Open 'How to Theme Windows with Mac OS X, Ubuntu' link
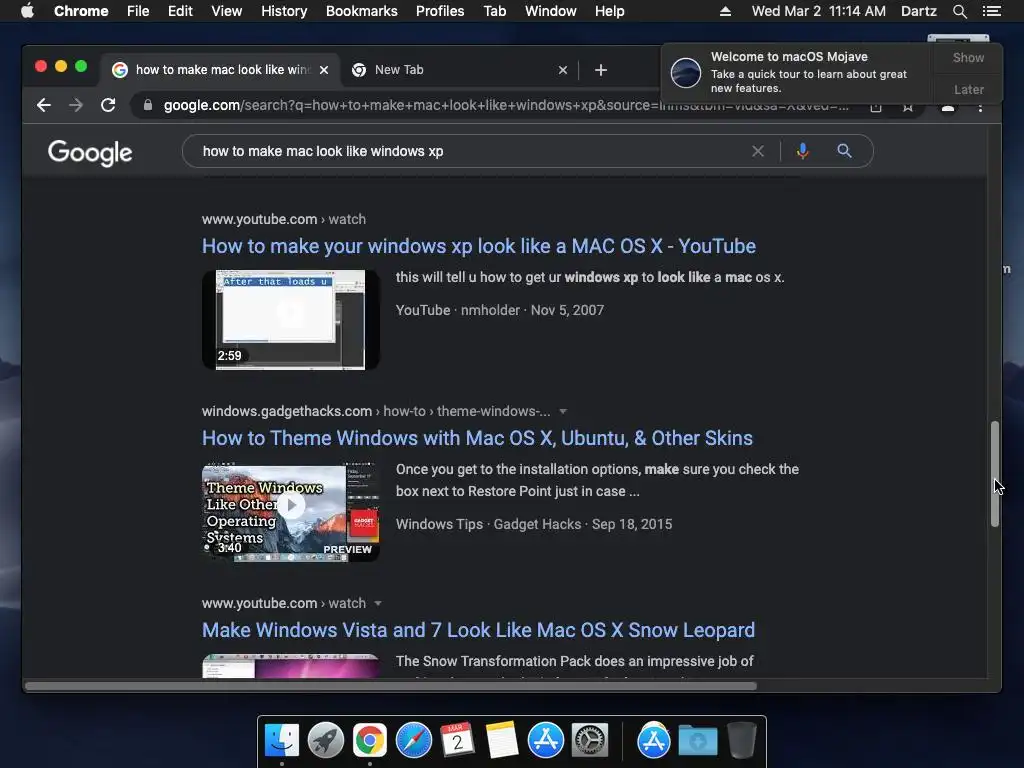The height and width of the screenshot is (768, 1024). coord(477,438)
